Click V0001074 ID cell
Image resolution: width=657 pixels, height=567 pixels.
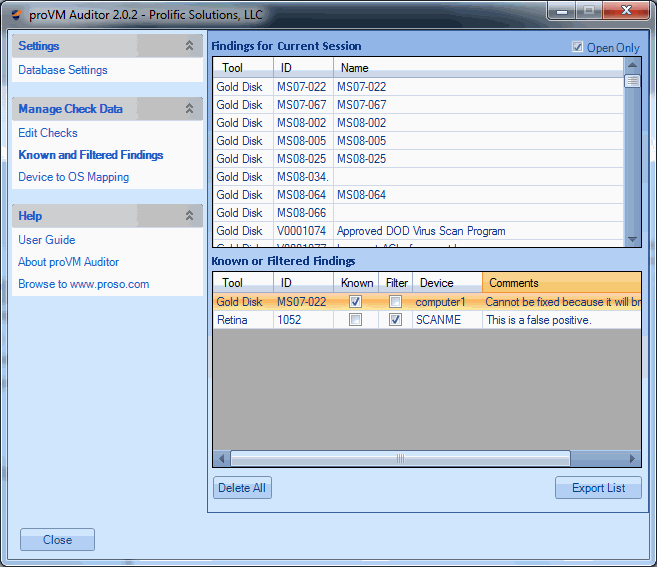pos(303,231)
